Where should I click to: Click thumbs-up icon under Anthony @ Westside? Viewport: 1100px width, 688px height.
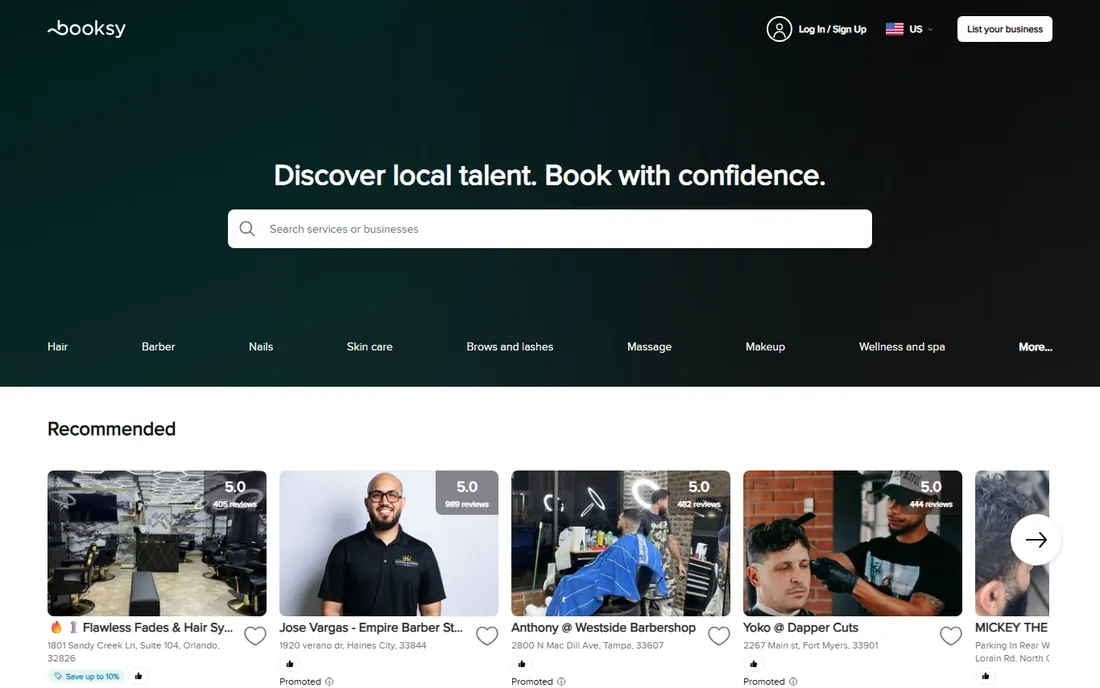(x=521, y=663)
